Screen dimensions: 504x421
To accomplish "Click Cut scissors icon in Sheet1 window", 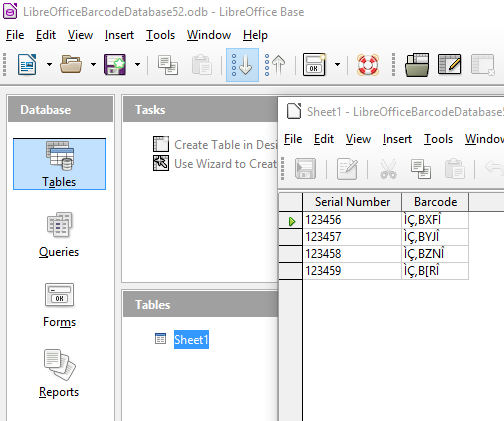I will coord(388,169).
